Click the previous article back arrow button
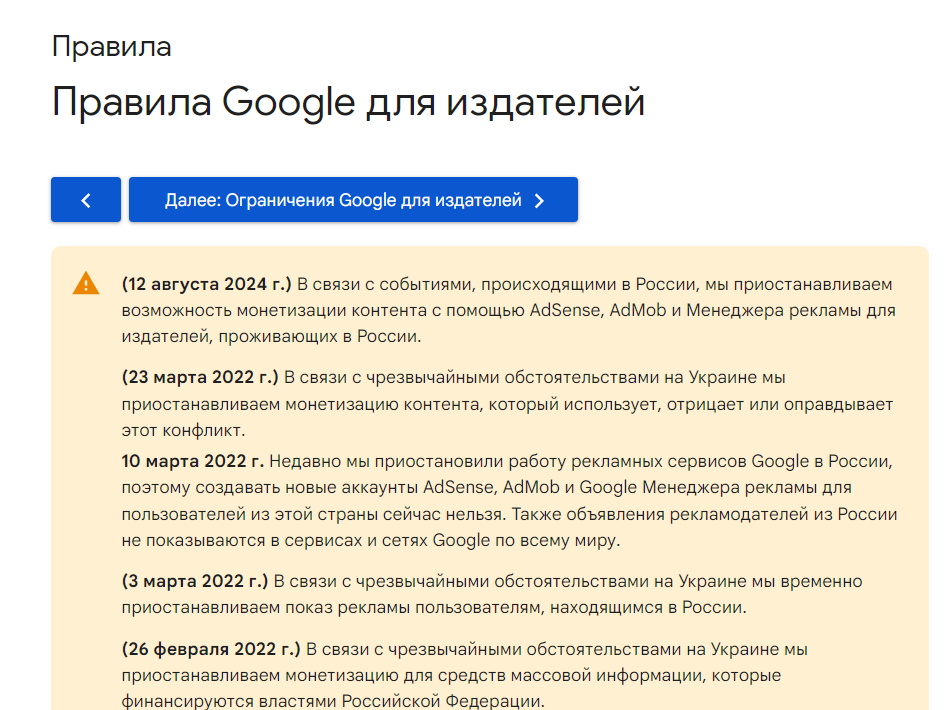This screenshot has height=710, width=947. click(86, 200)
